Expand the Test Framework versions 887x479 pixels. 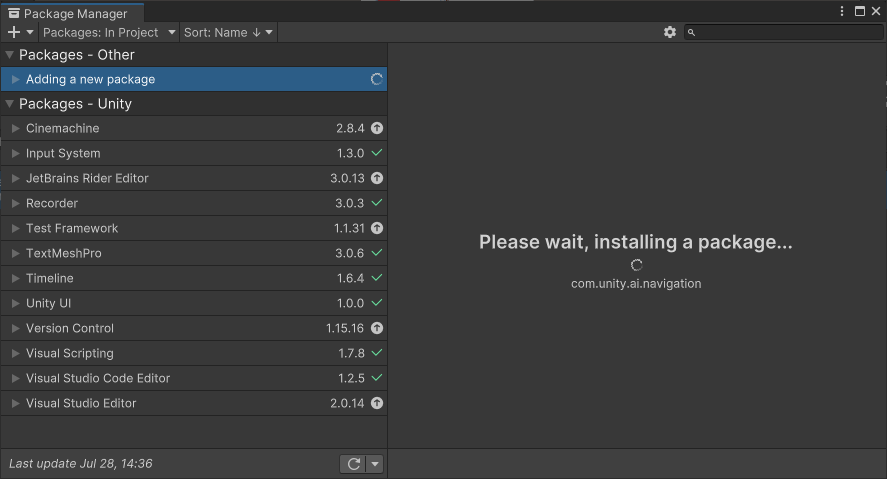[x=16, y=228]
